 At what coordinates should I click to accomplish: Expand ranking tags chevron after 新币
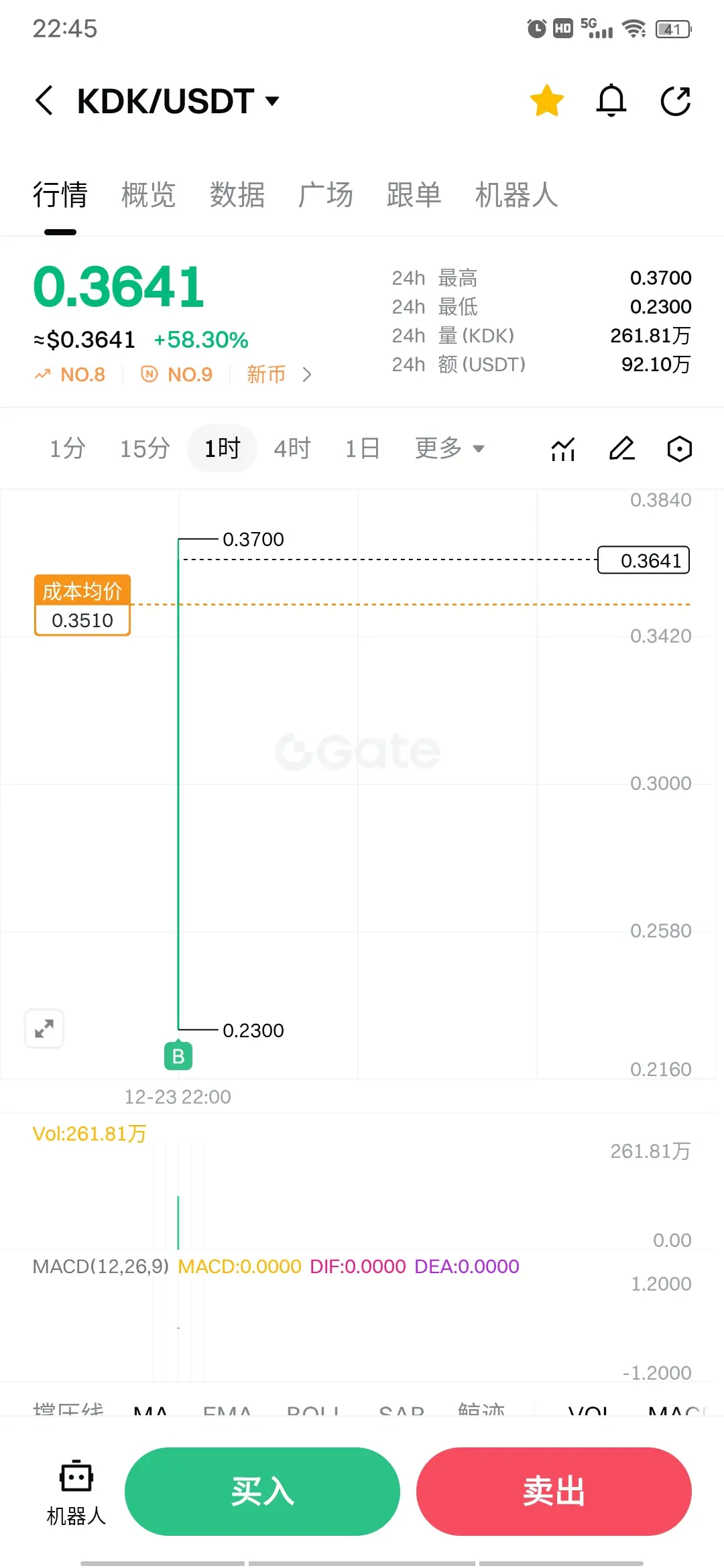click(x=307, y=375)
